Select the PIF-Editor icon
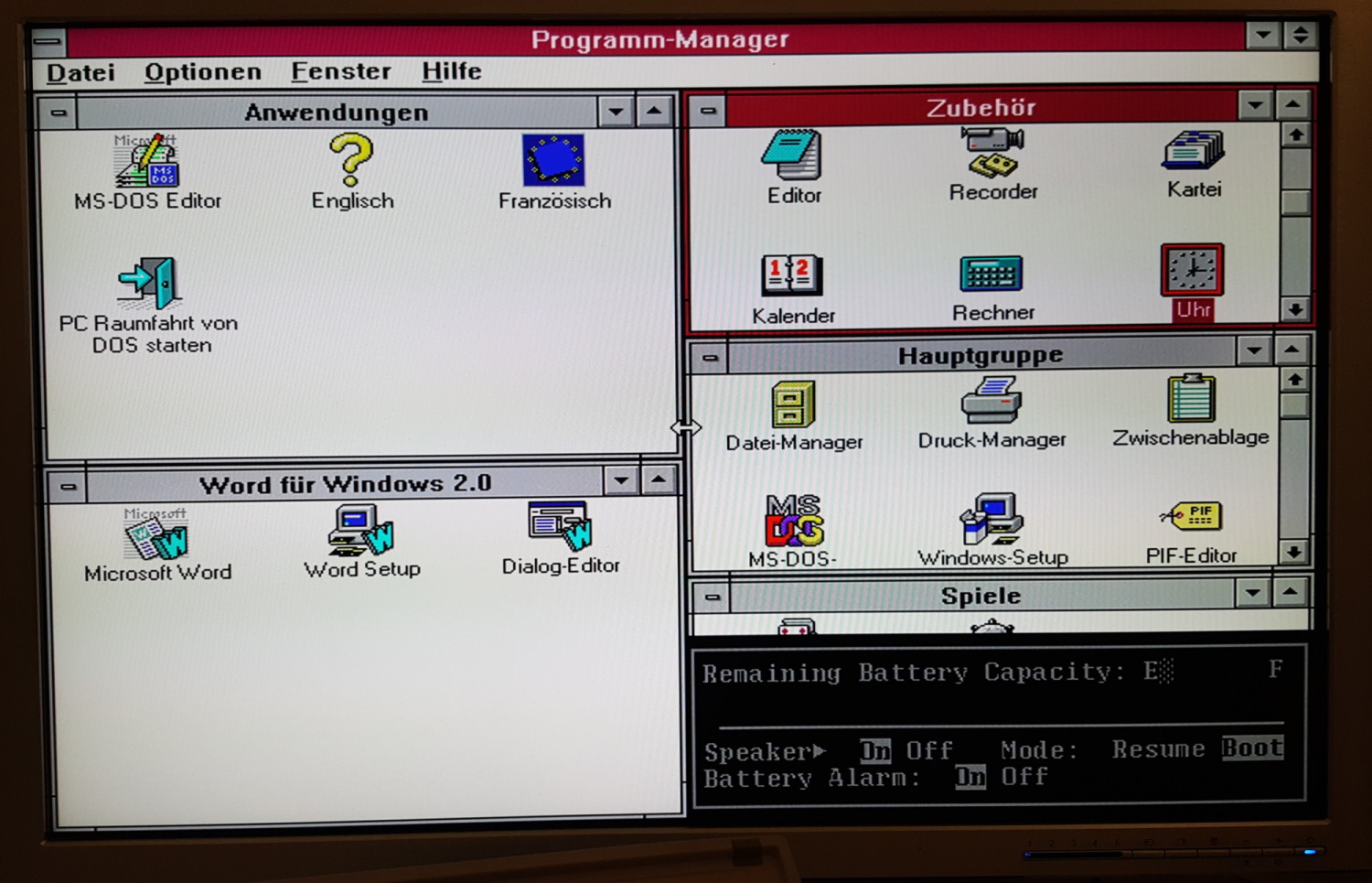This screenshot has width=1372, height=883. [x=1191, y=517]
